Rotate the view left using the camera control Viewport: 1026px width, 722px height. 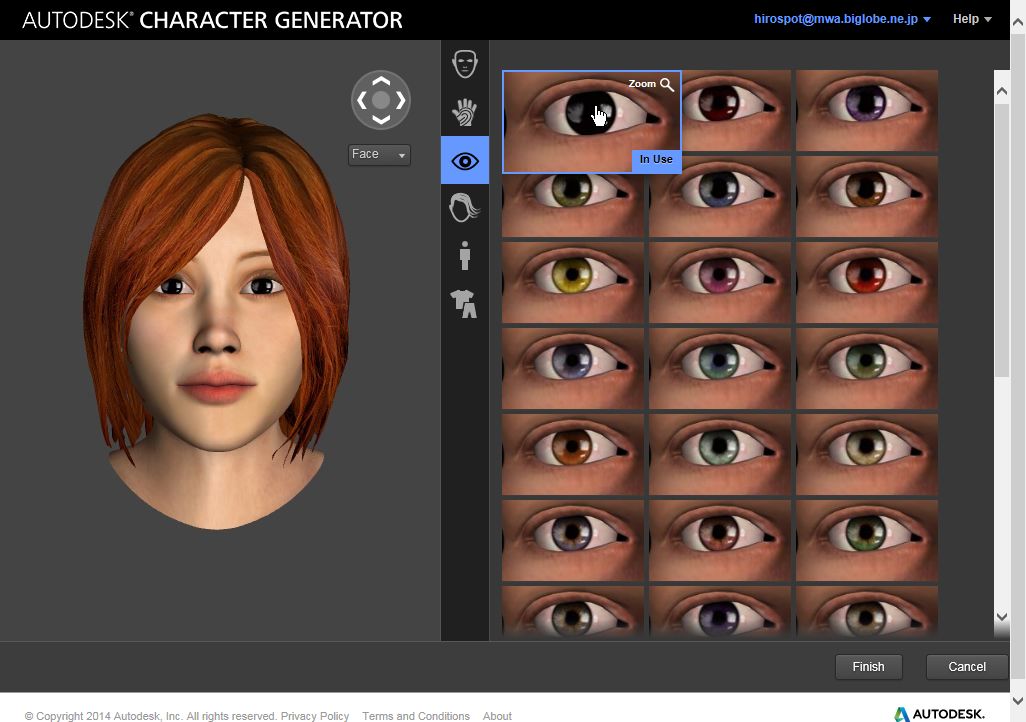click(x=360, y=100)
